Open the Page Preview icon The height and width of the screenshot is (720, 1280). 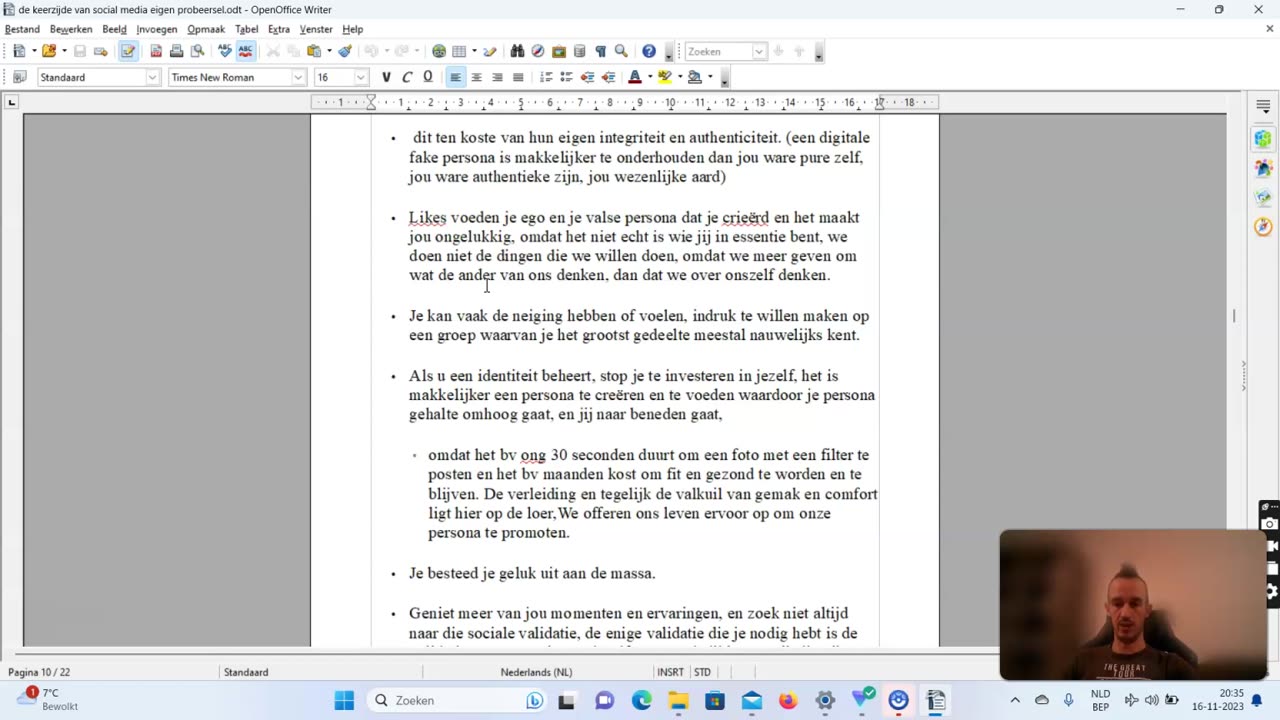coord(197,51)
